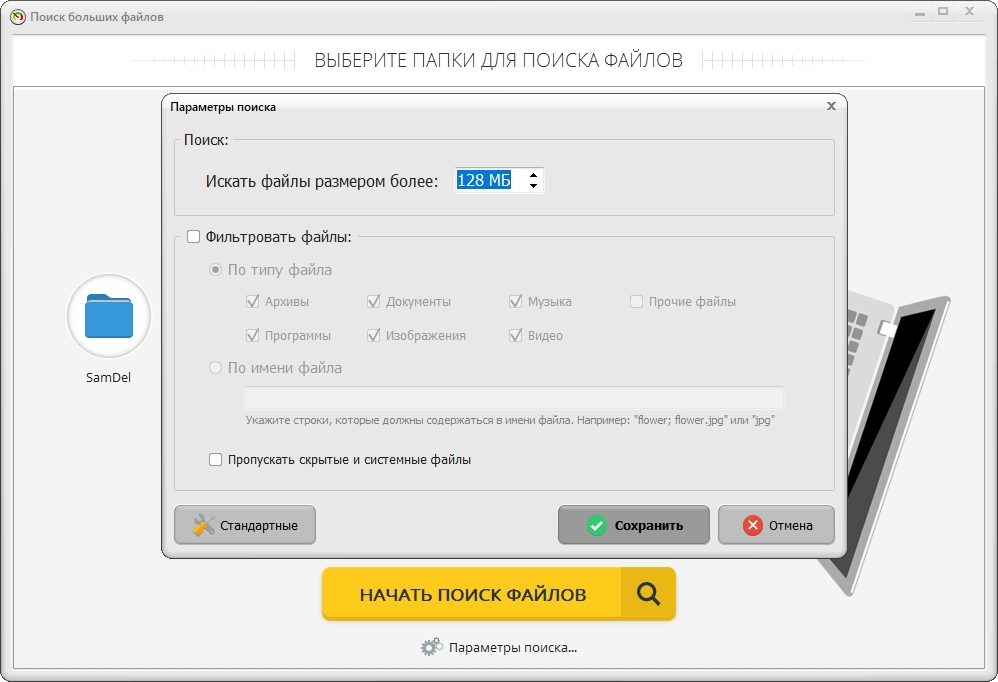
Task: Select the По имени файла radio button
Action: click(215, 368)
